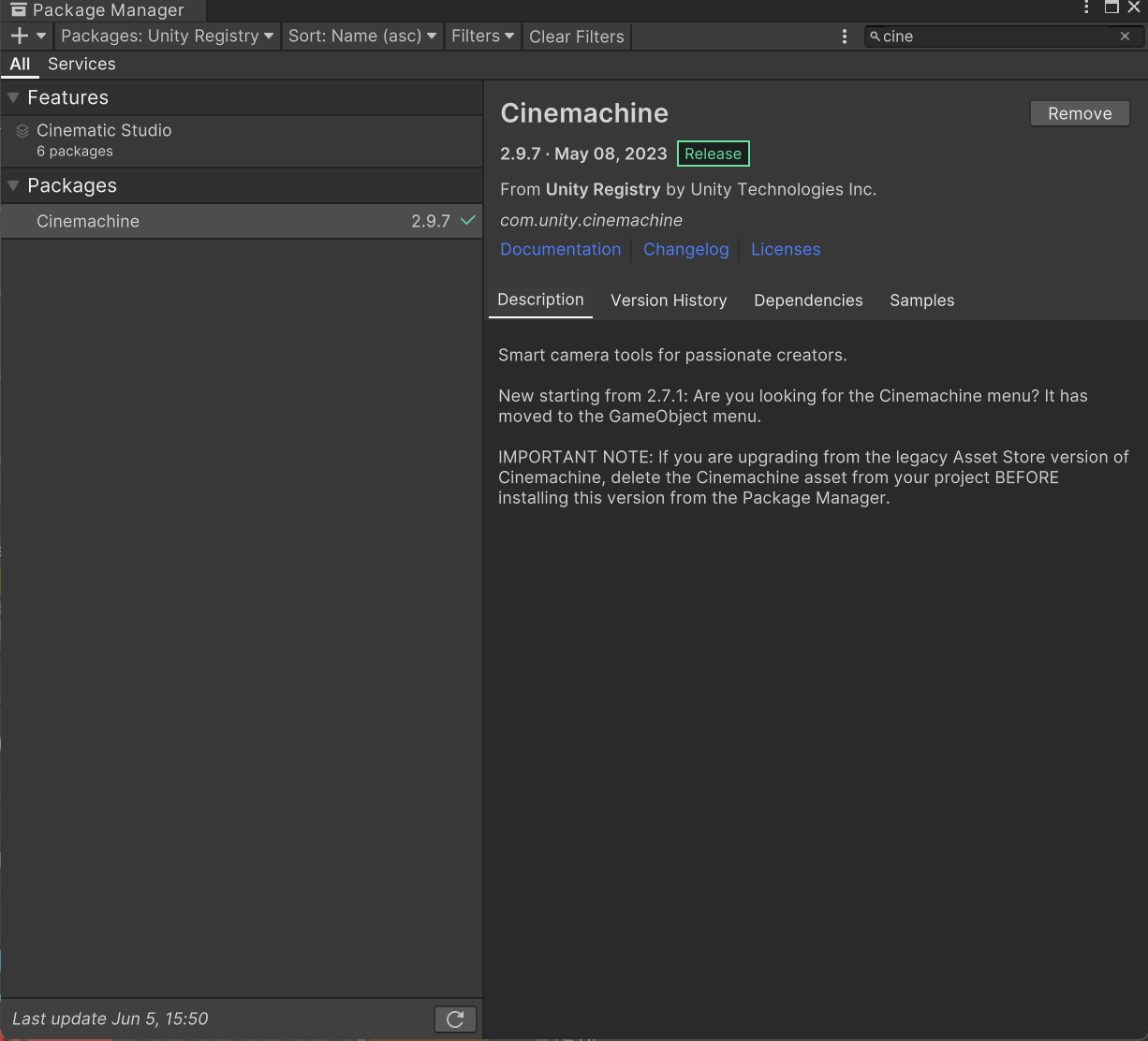Close the Package Manager window
Screen dimensions: 1148x1041
pyautogui.click(x=1134, y=7)
